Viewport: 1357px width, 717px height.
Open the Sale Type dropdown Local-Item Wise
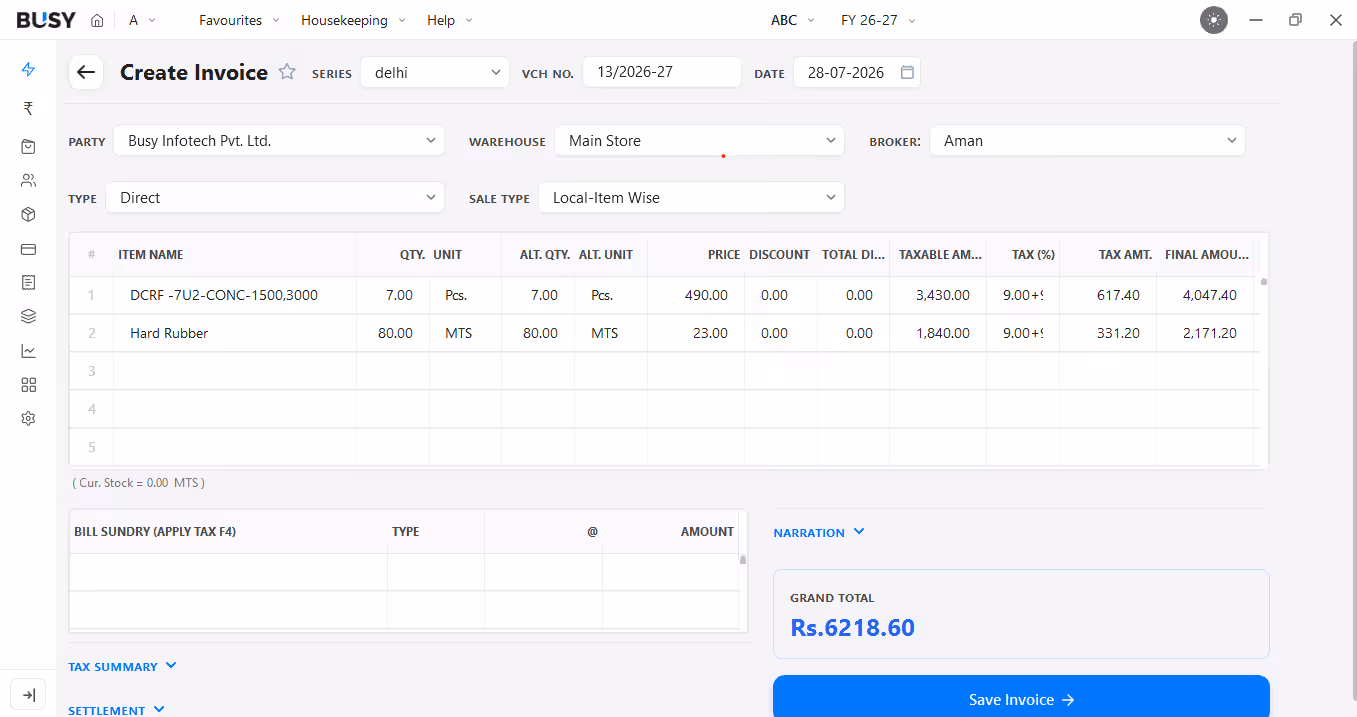pyautogui.click(x=691, y=198)
